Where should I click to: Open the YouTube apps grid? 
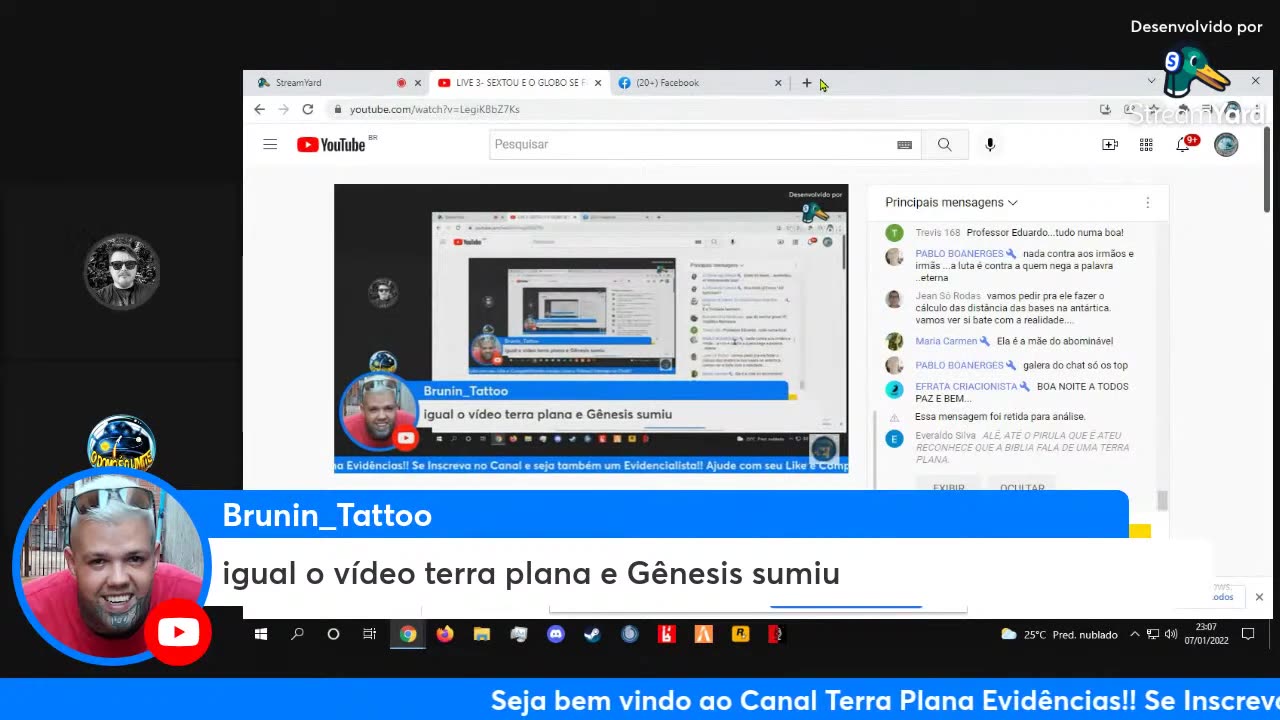pos(1146,145)
